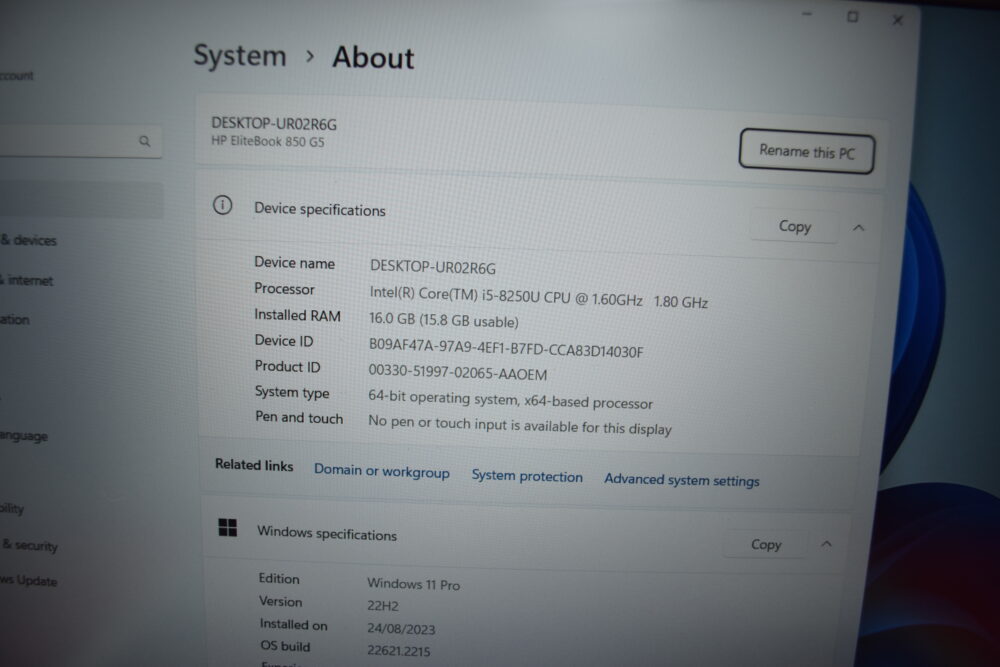The width and height of the screenshot is (1000, 667).
Task: Click the Windows logo beside Windows specifications
Action: 228,527
